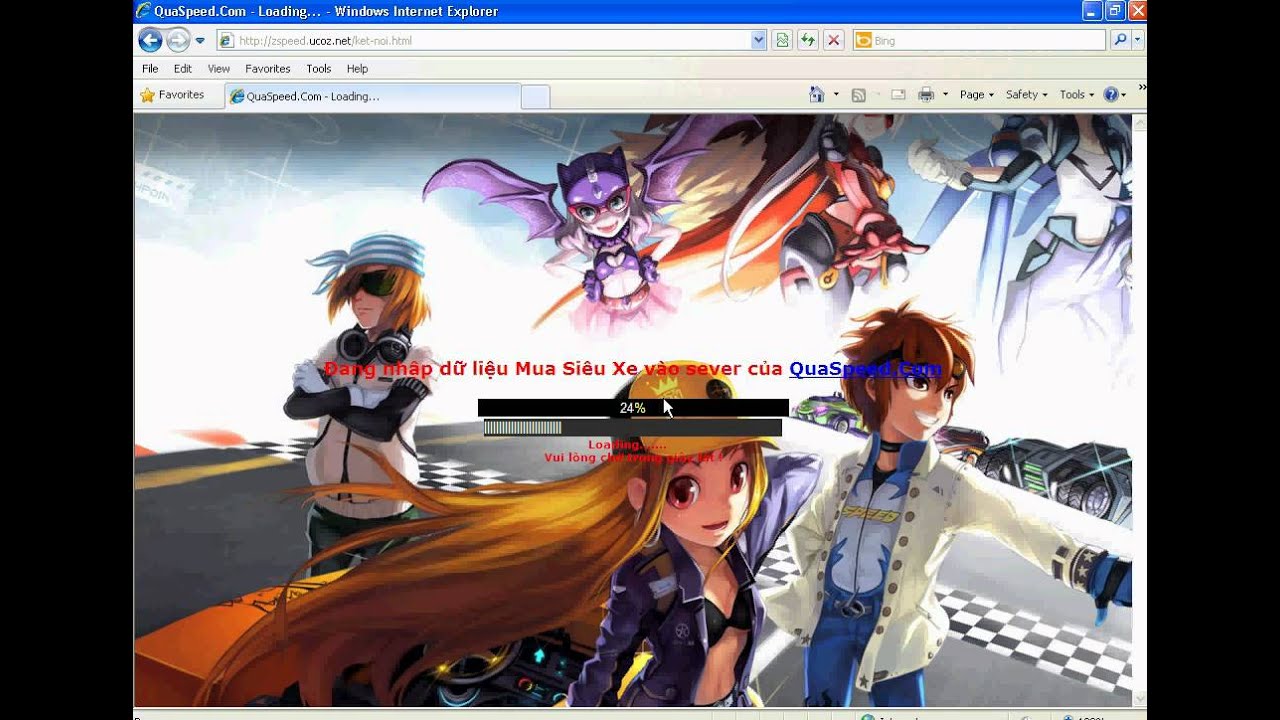Click the Bing provider icon
The width and height of the screenshot is (1280, 720).
(x=863, y=41)
